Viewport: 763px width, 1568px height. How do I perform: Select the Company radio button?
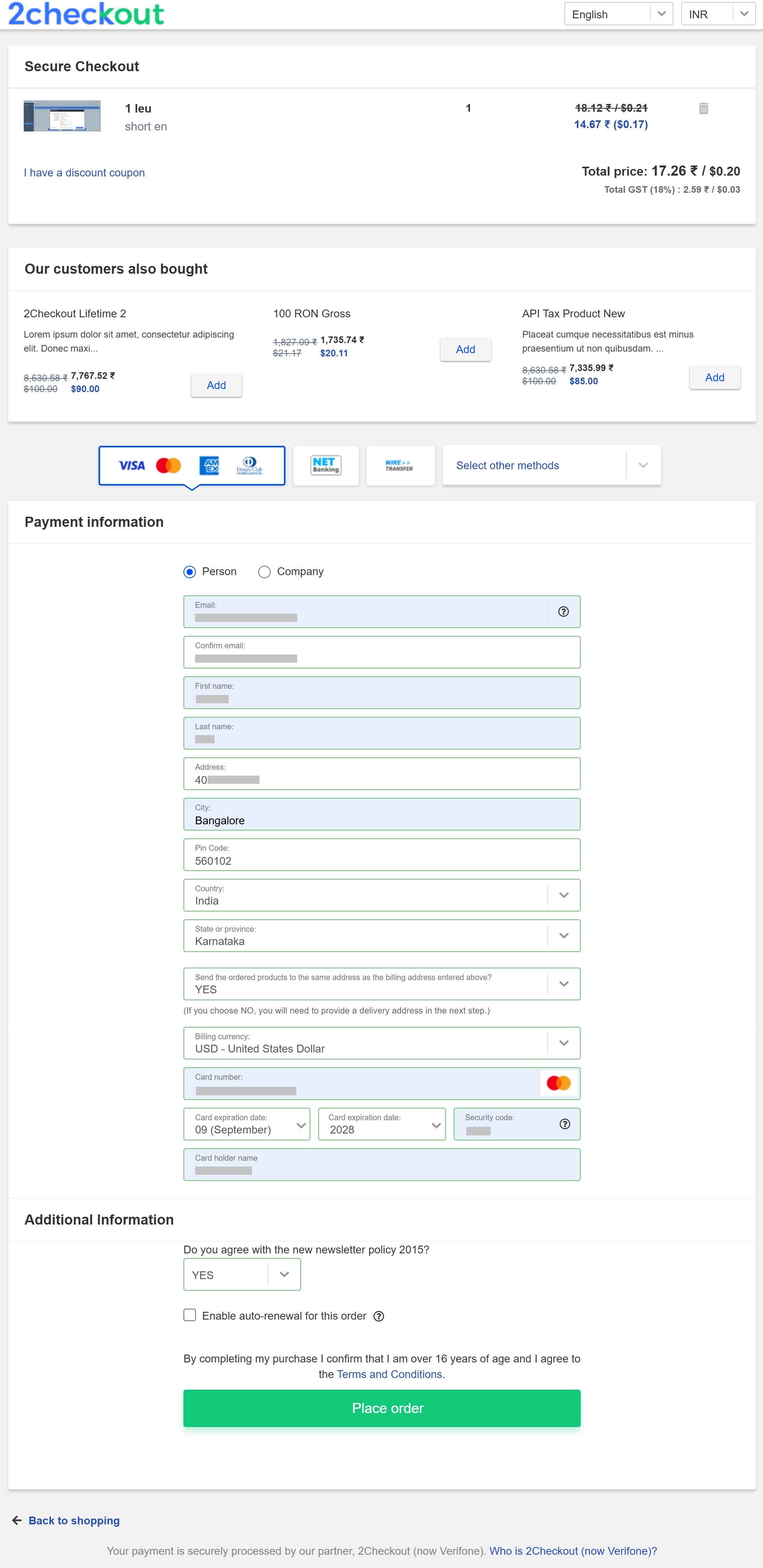264,572
